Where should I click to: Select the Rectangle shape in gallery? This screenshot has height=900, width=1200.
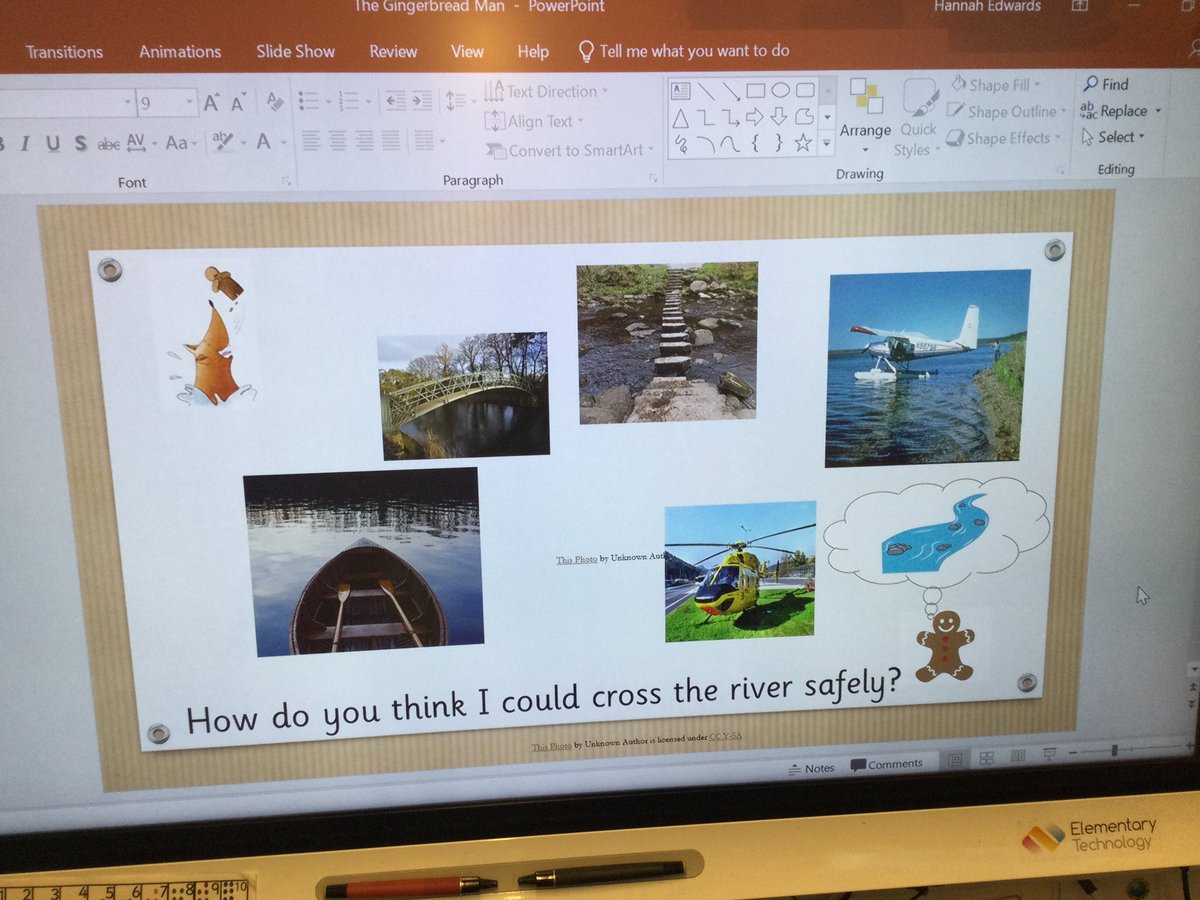(x=756, y=90)
